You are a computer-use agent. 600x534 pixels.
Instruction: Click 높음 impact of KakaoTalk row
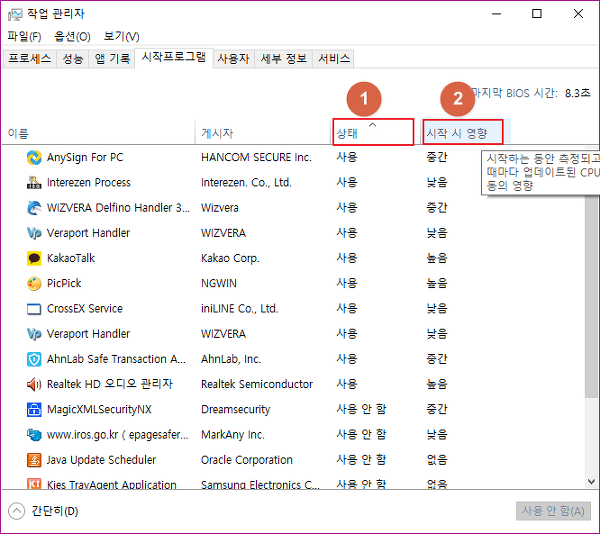pyautogui.click(x=437, y=259)
